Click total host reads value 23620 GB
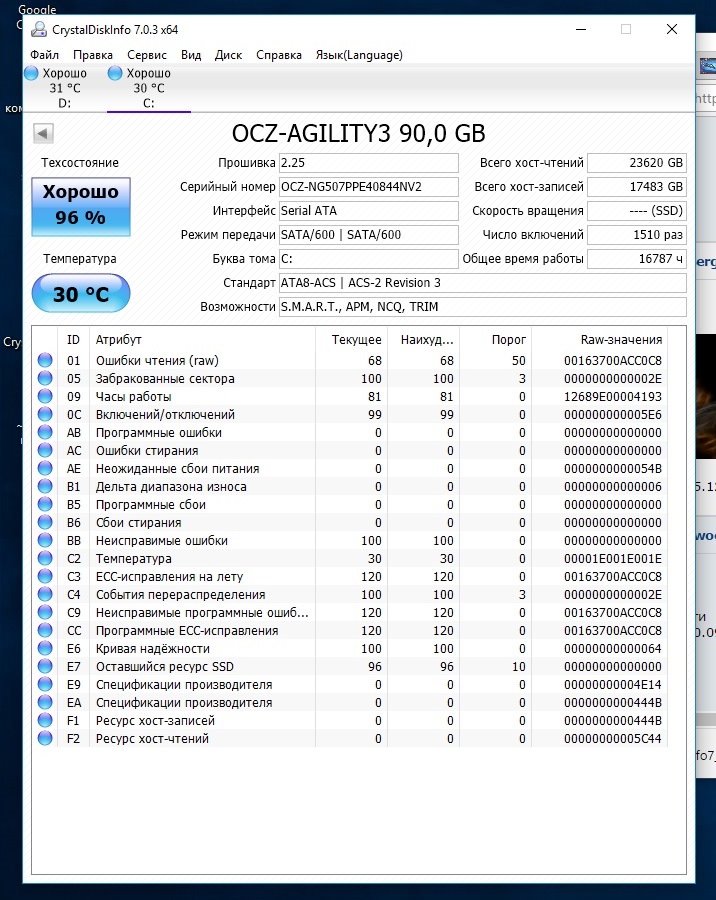 (637, 163)
